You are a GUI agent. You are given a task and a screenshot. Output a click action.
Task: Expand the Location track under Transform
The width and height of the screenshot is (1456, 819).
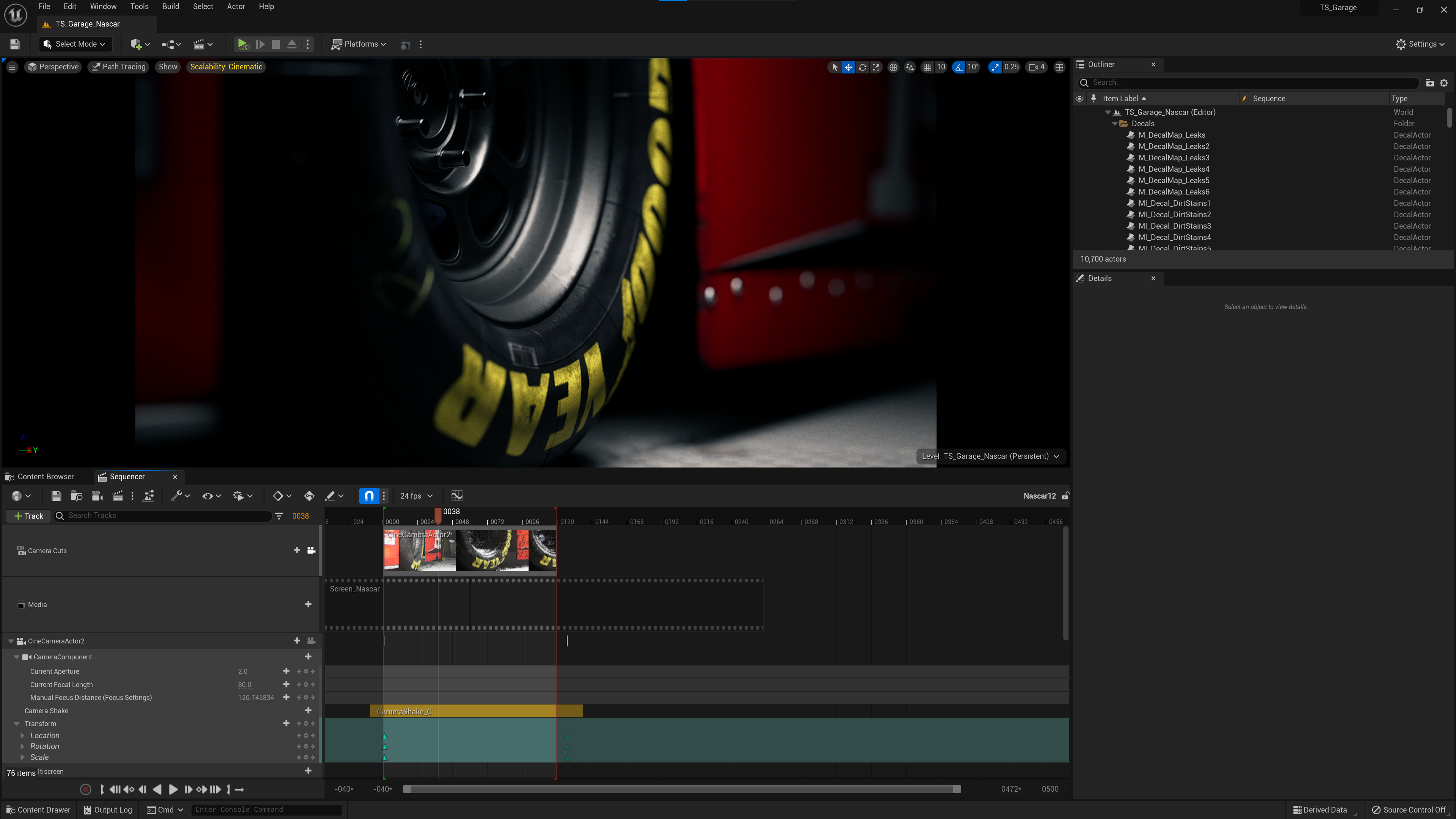point(22,735)
